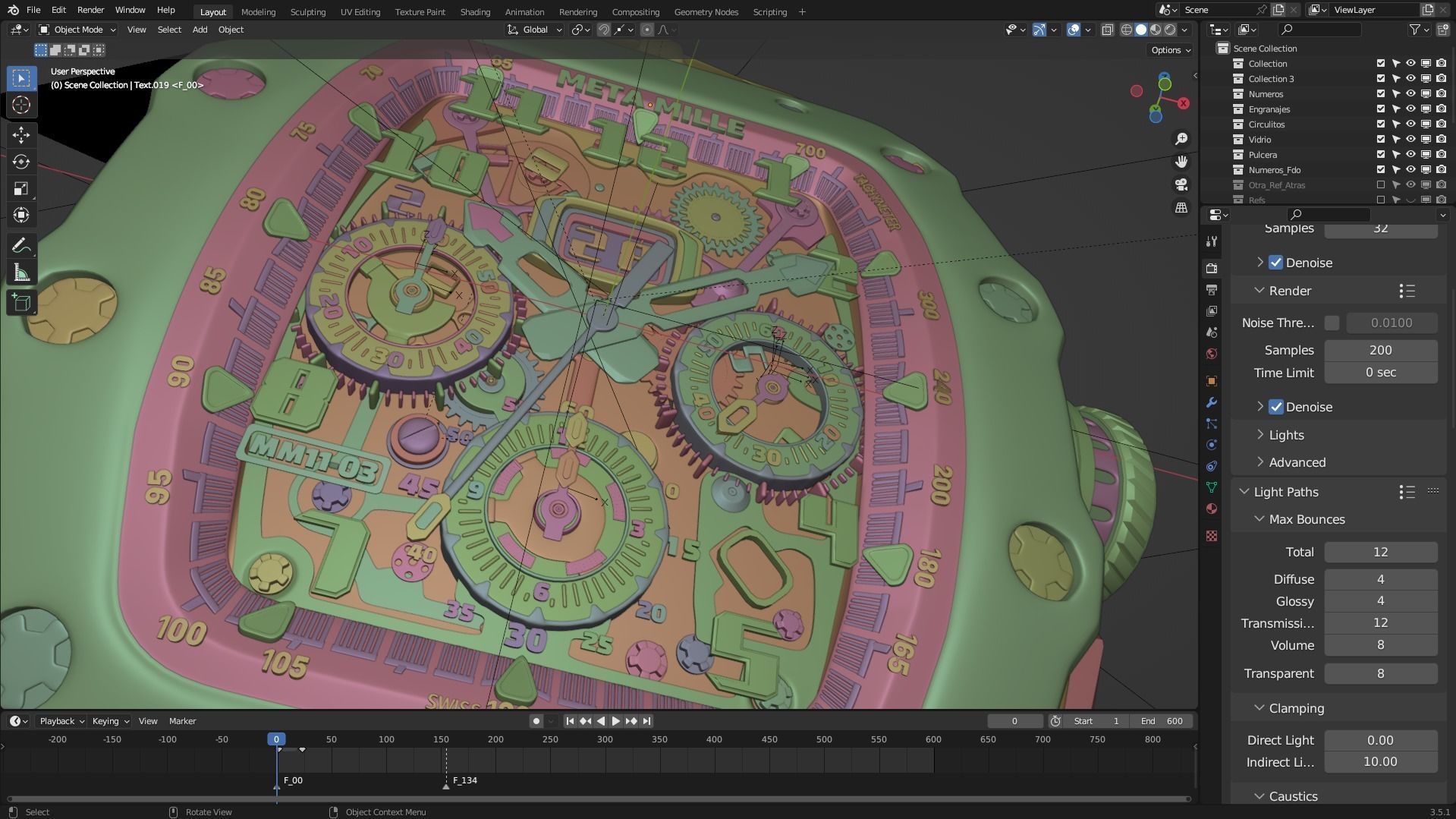Toggle the camera view icon
The height and width of the screenshot is (819, 1456).
tap(1181, 184)
